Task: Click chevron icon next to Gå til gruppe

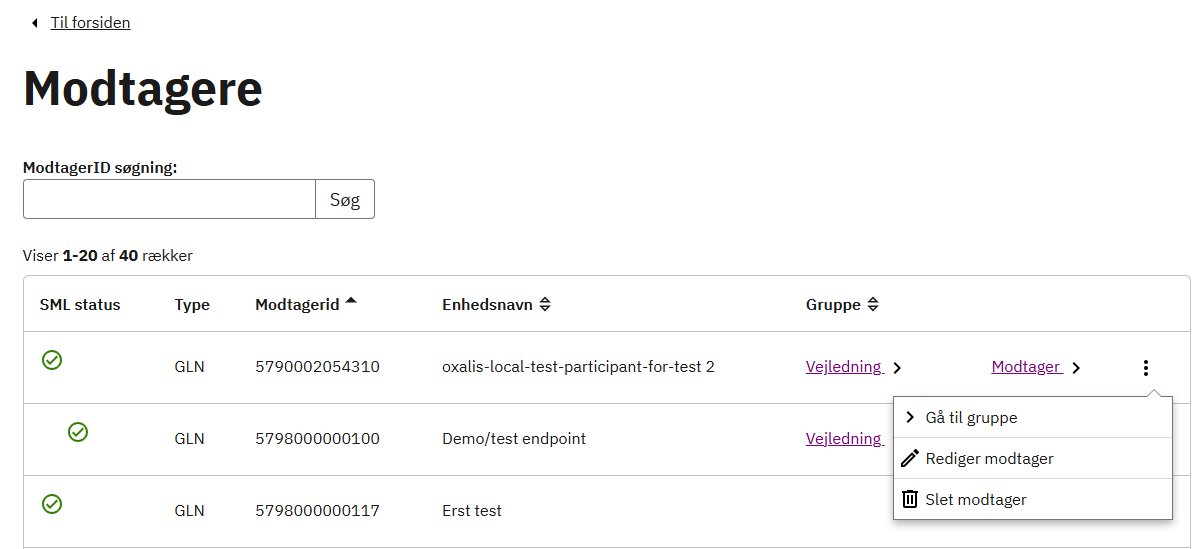Action: click(909, 417)
